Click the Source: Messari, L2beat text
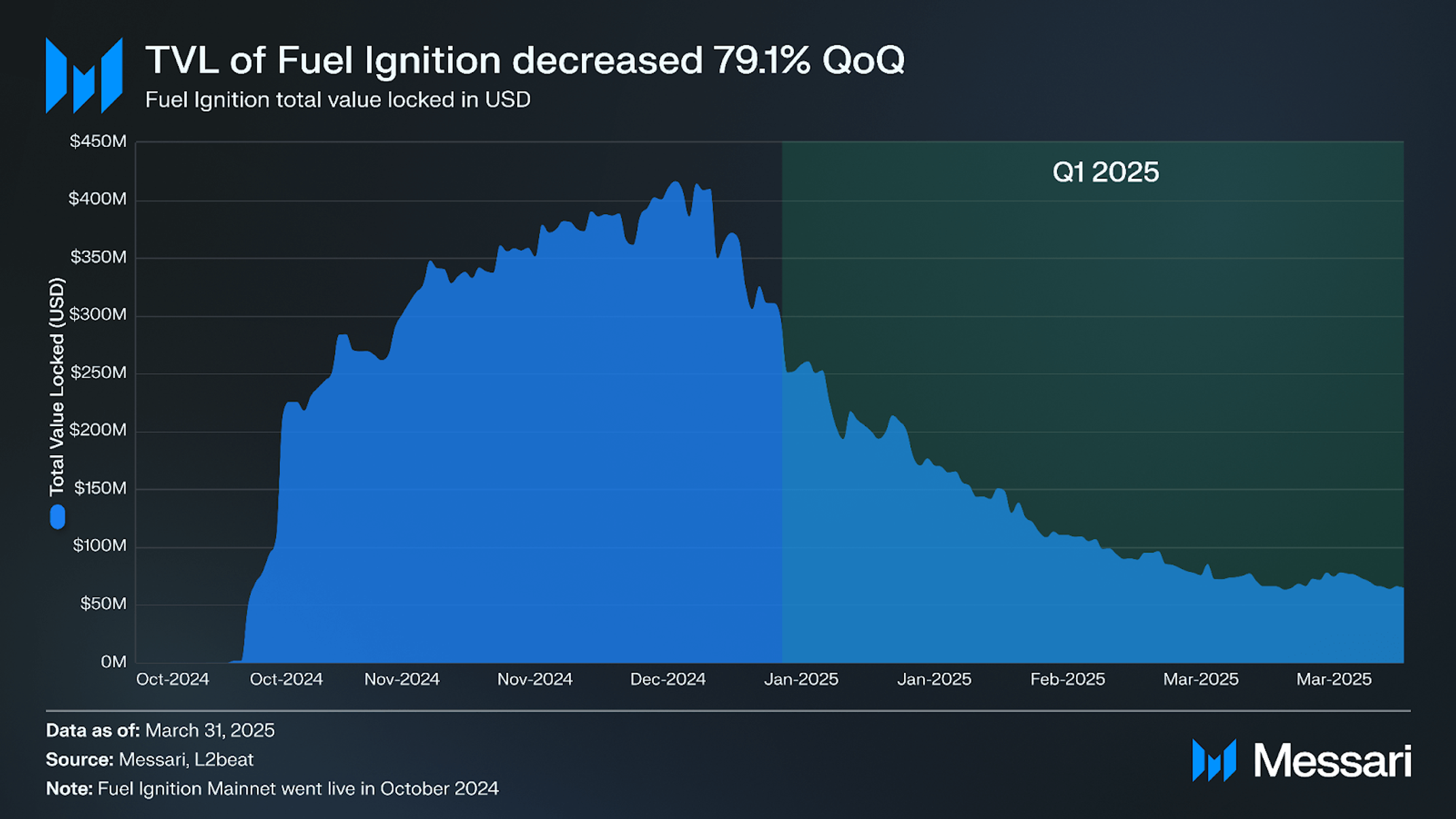 point(150,760)
